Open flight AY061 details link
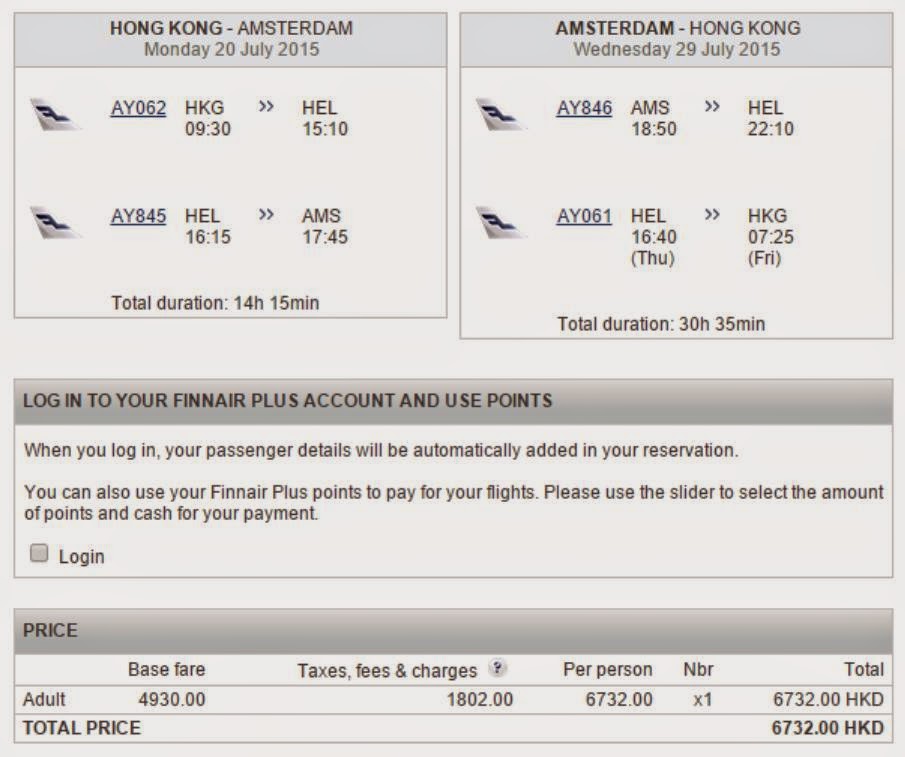 (x=584, y=216)
